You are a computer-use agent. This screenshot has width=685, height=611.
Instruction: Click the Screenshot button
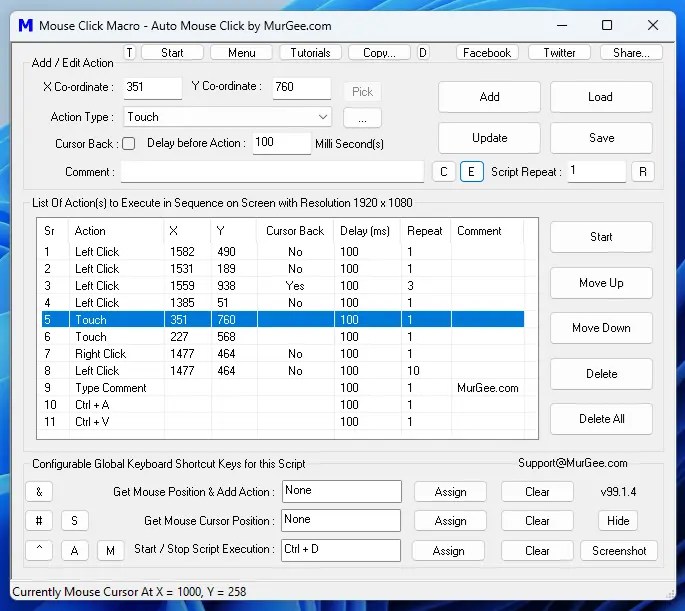(x=619, y=550)
